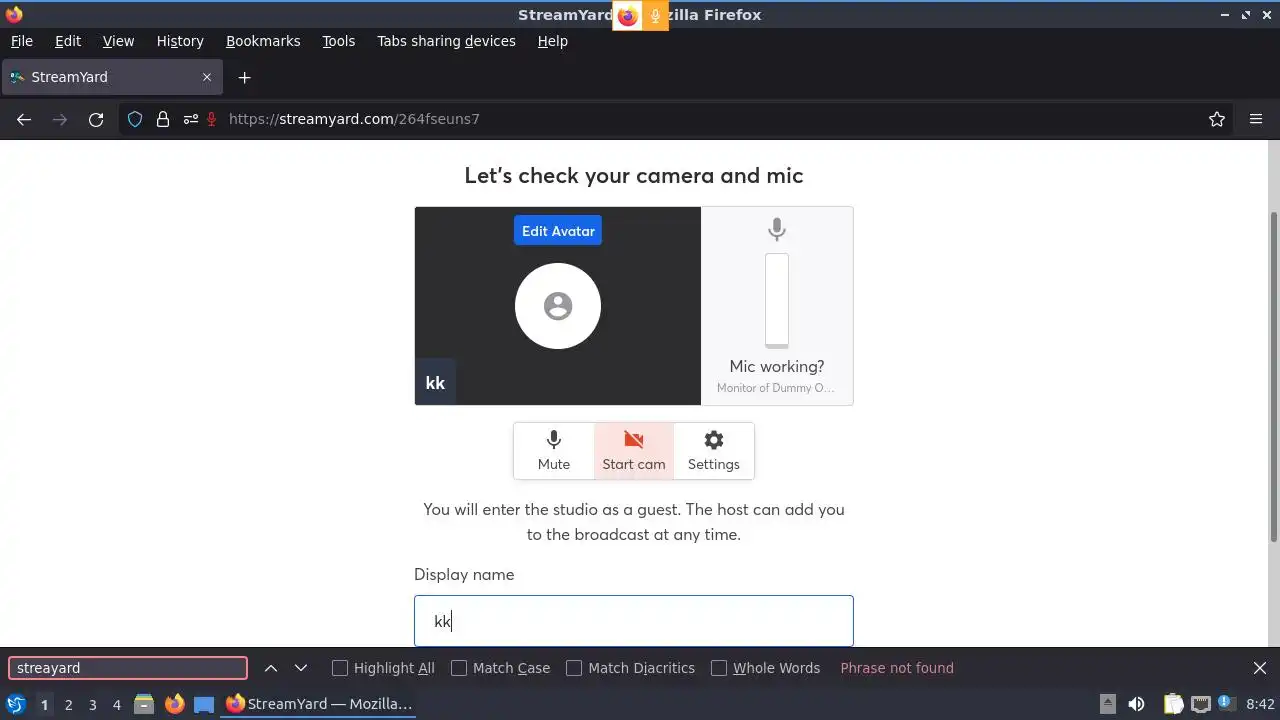This screenshot has height=720, width=1280.
Task: Click the removable media eject tray icon
Action: pos(1107,704)
